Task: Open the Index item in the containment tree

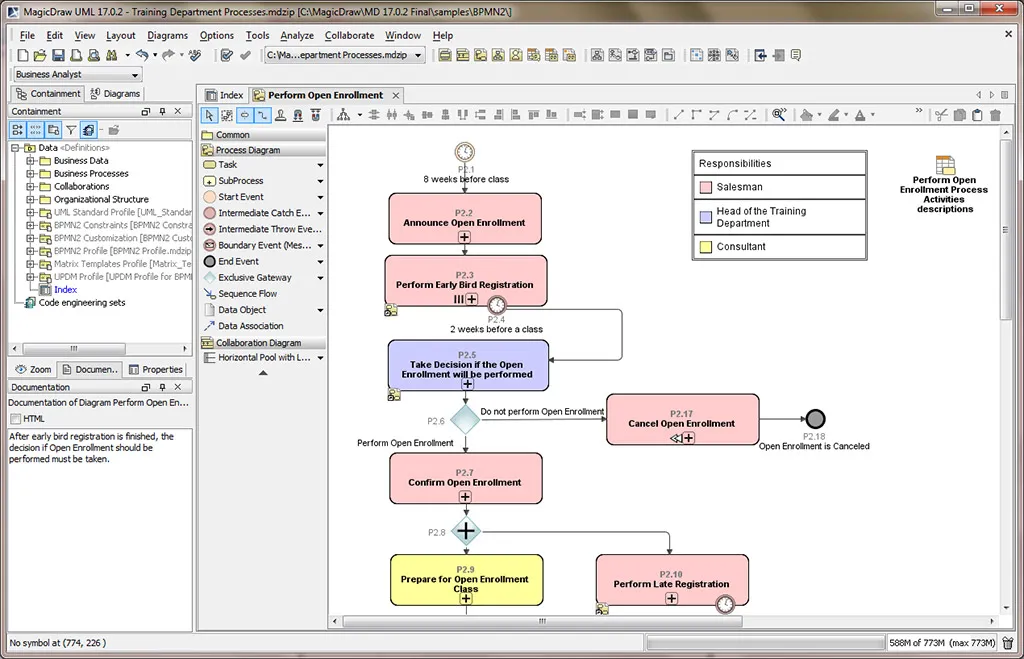Action: [x=64, y=289]
